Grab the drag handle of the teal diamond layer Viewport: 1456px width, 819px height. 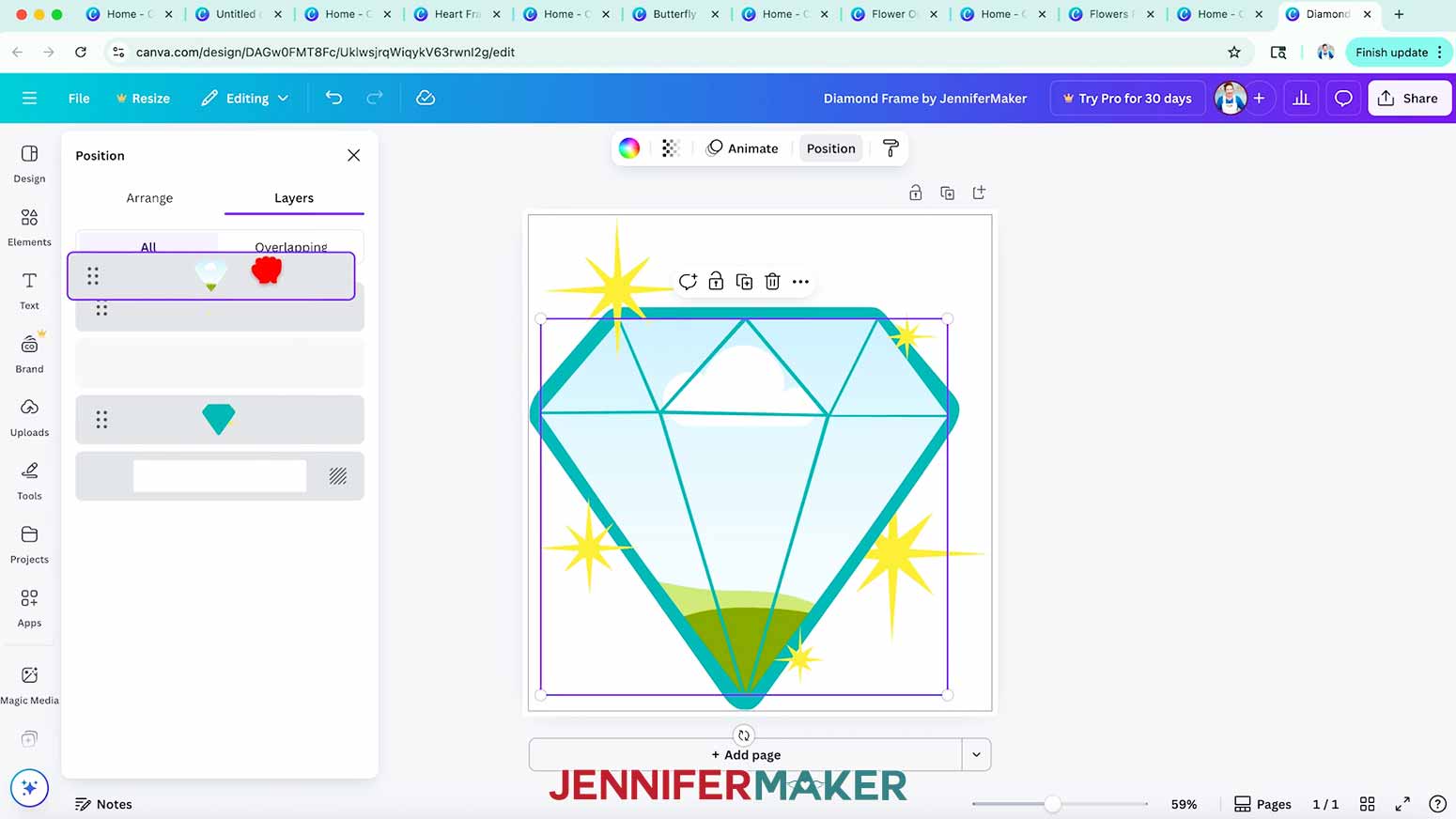coord(101,420)
